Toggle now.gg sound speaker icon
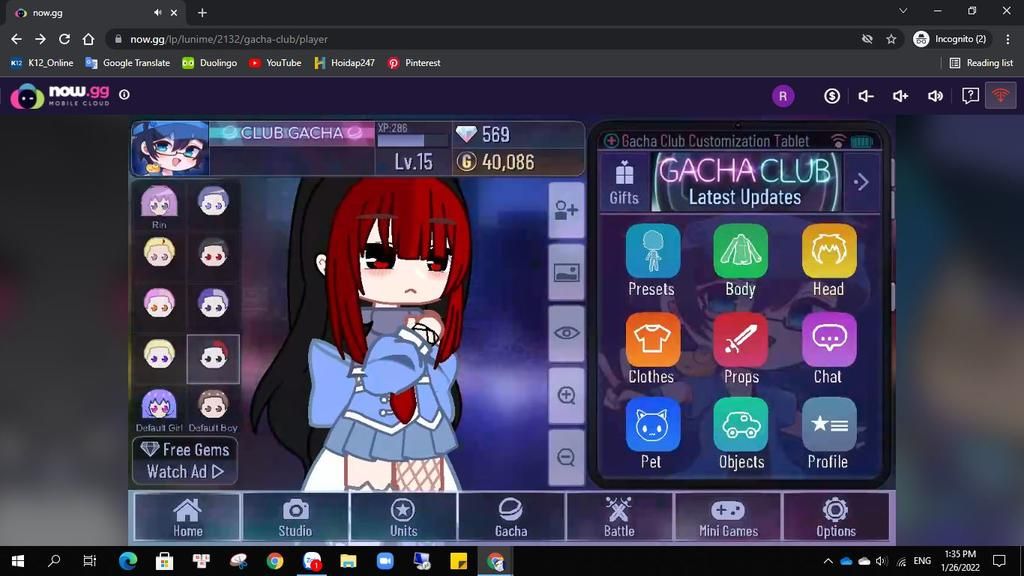The image size is (1024, 576). tap(935, 96)
